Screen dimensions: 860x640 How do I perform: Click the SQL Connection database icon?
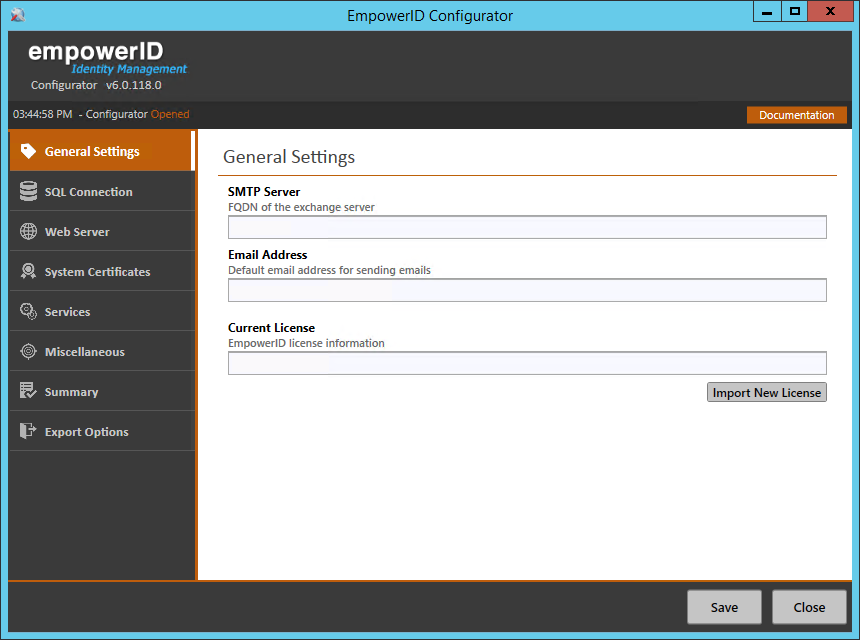[x=28, y=191]
